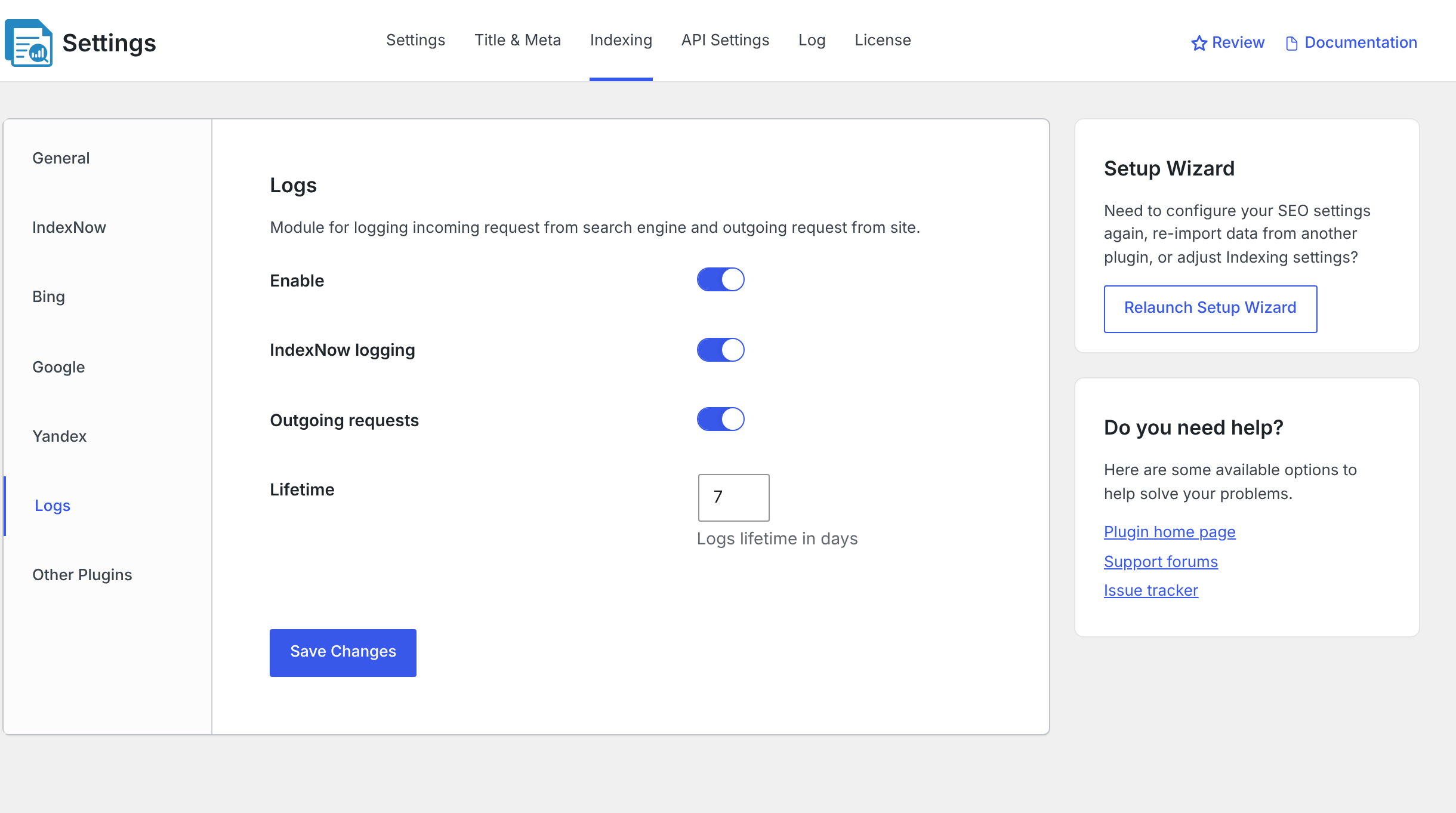Screen dimensions: 1456x813
Task: Click the Save Changes button
Action: [x=343, y=652]
